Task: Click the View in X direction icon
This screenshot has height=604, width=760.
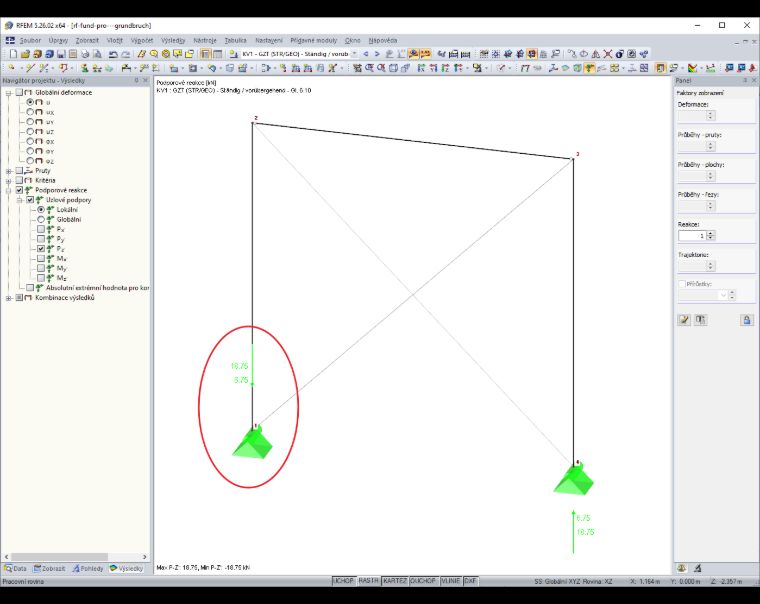Action: (421, 68)
